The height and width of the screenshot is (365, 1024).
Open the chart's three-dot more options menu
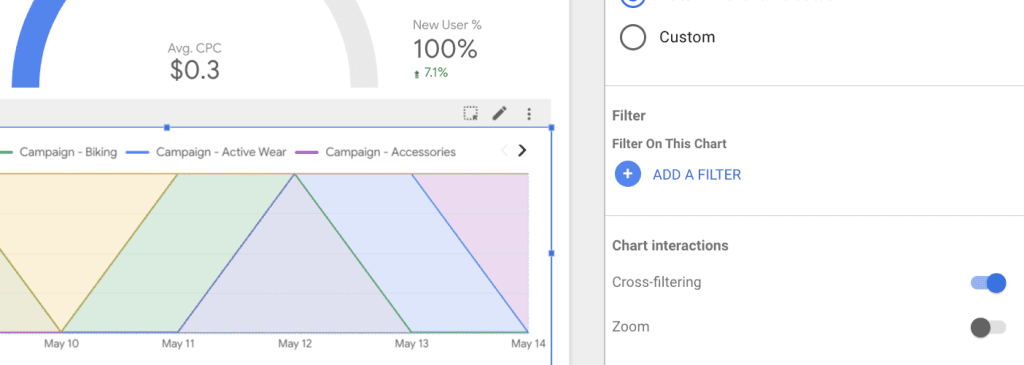tap(528, 114)
